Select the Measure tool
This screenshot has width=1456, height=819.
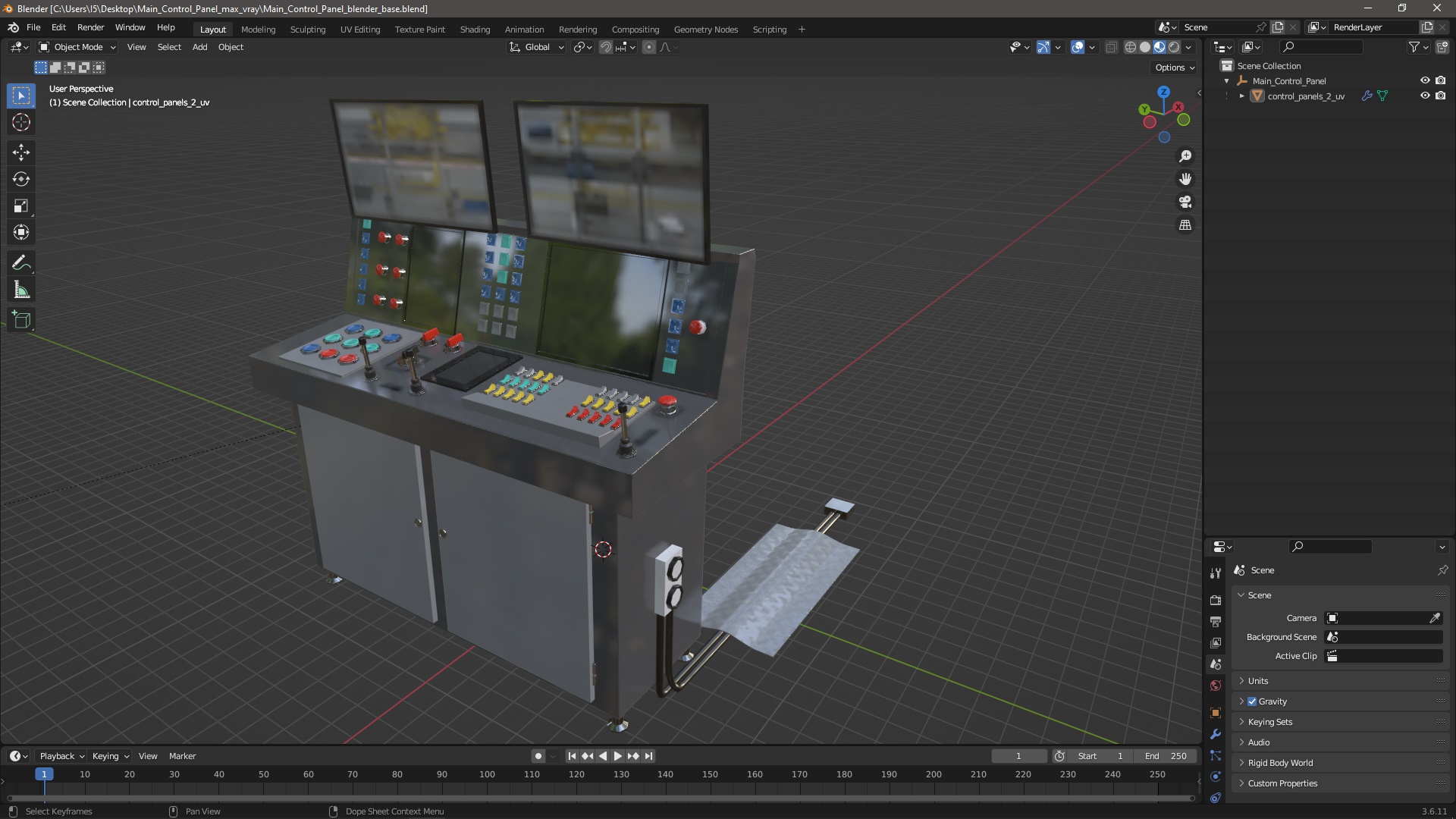click(20, 290)
